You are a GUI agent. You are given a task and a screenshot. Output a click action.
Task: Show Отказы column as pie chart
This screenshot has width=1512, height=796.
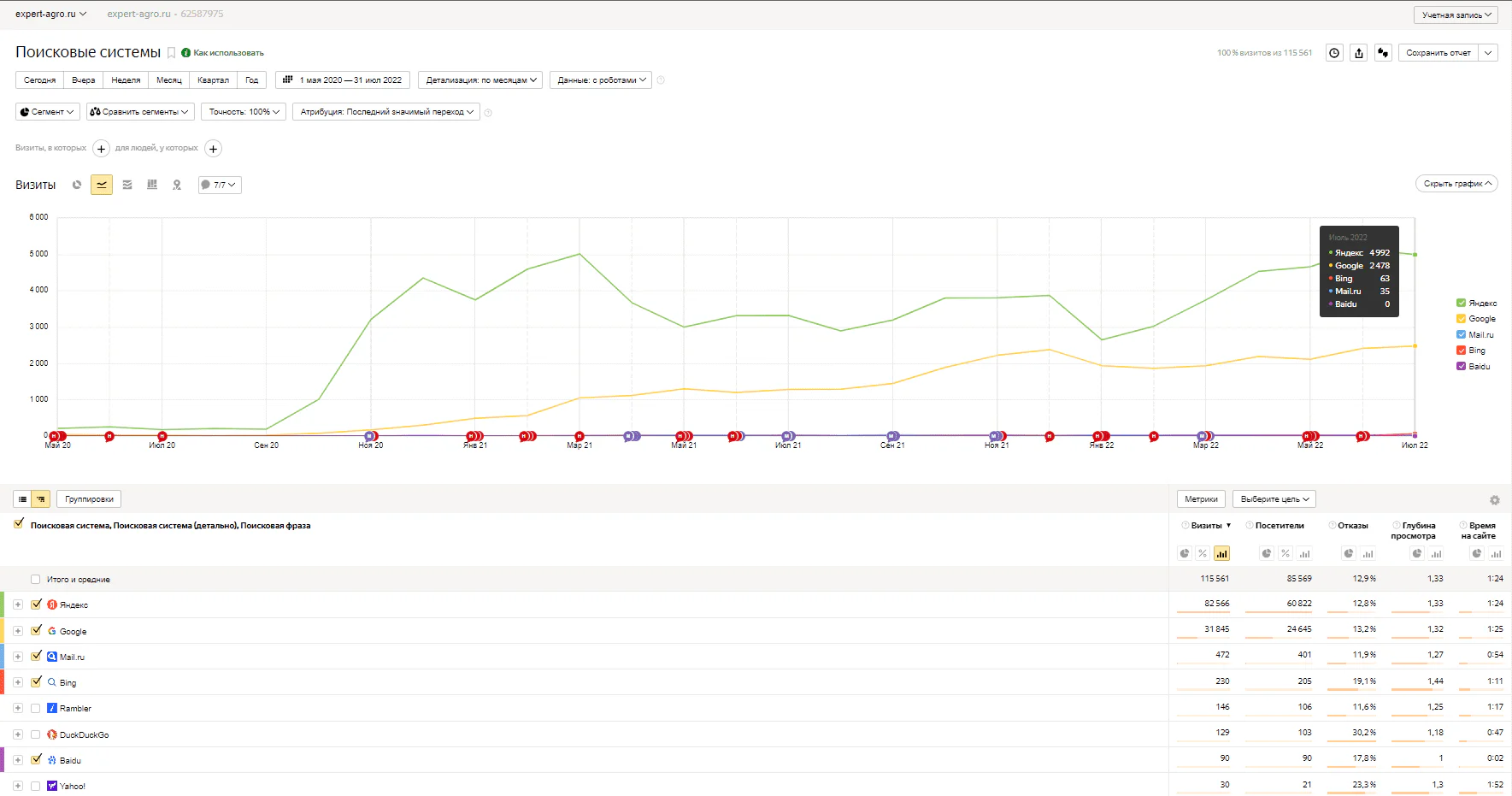[x=1349, y=553]
